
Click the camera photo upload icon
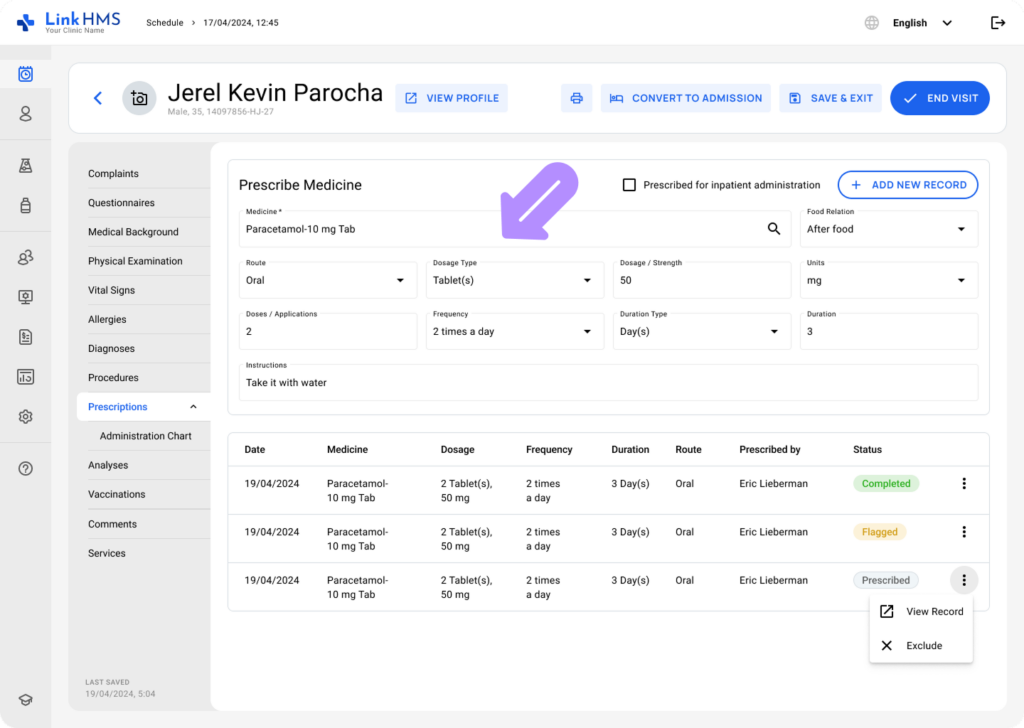[x=139, y=98]
